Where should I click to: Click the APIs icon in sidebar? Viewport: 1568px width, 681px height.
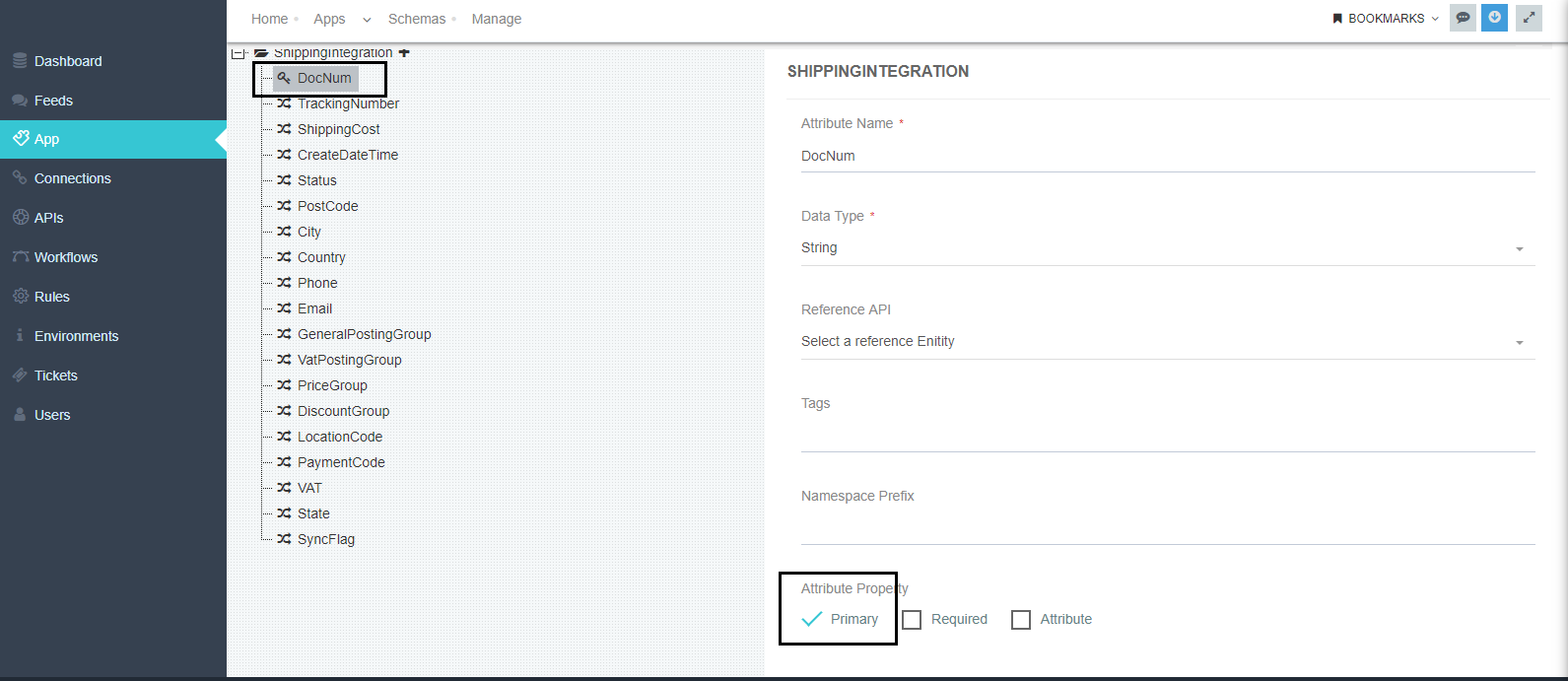click(x=20, y=218)
